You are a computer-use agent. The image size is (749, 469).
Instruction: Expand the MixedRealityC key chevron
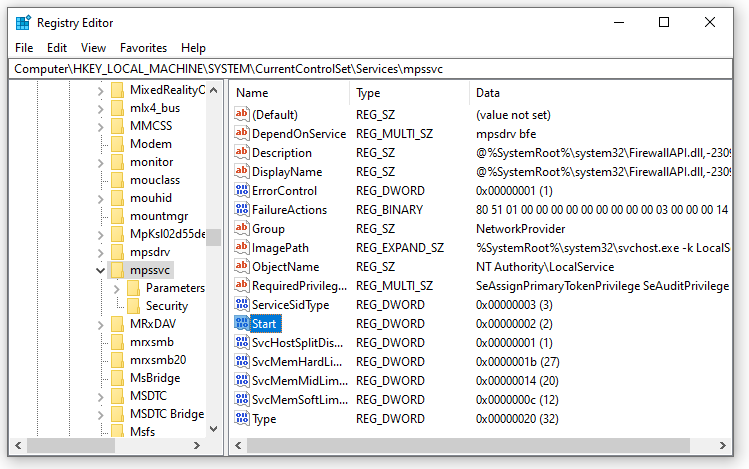tap(101, 90)
